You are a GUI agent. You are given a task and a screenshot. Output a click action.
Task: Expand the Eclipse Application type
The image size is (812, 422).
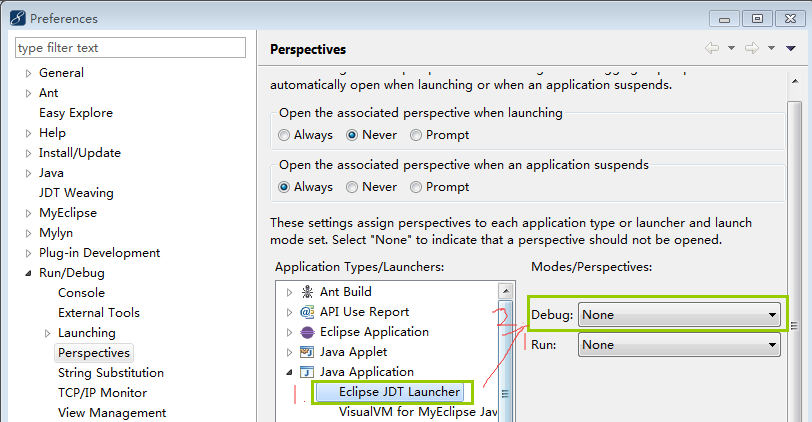(x=289, y=332)
